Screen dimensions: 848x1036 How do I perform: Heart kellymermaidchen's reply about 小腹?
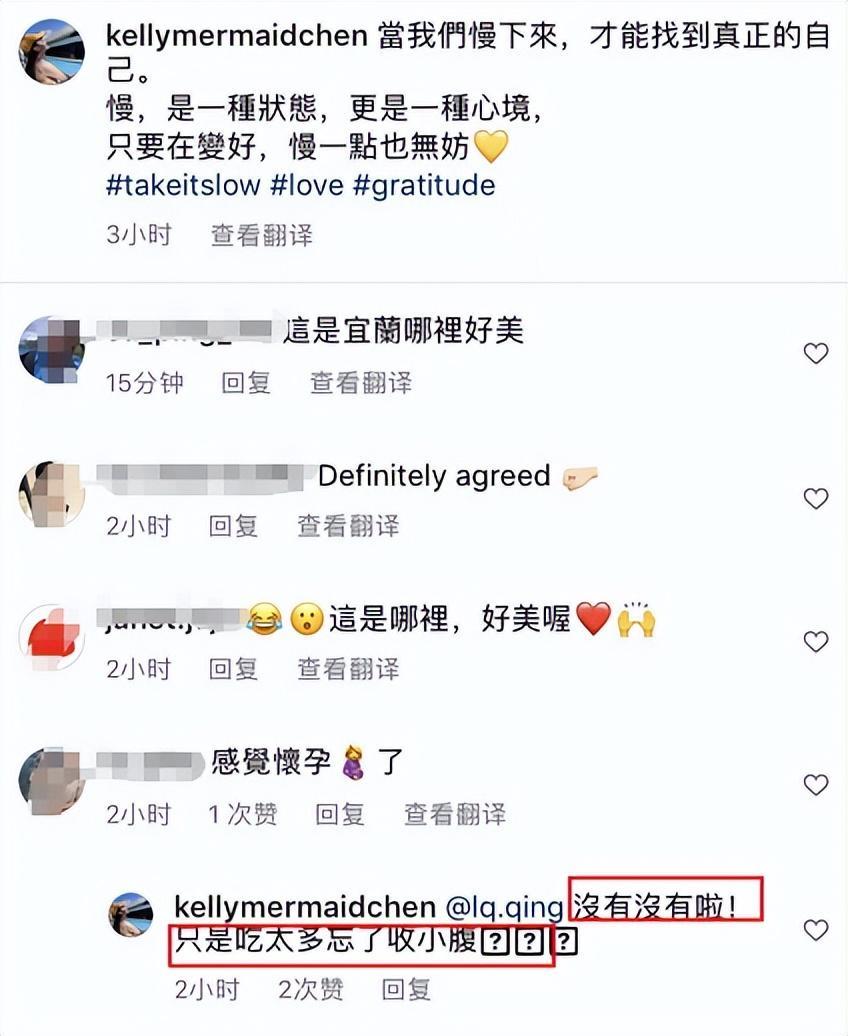click(816, 930)
